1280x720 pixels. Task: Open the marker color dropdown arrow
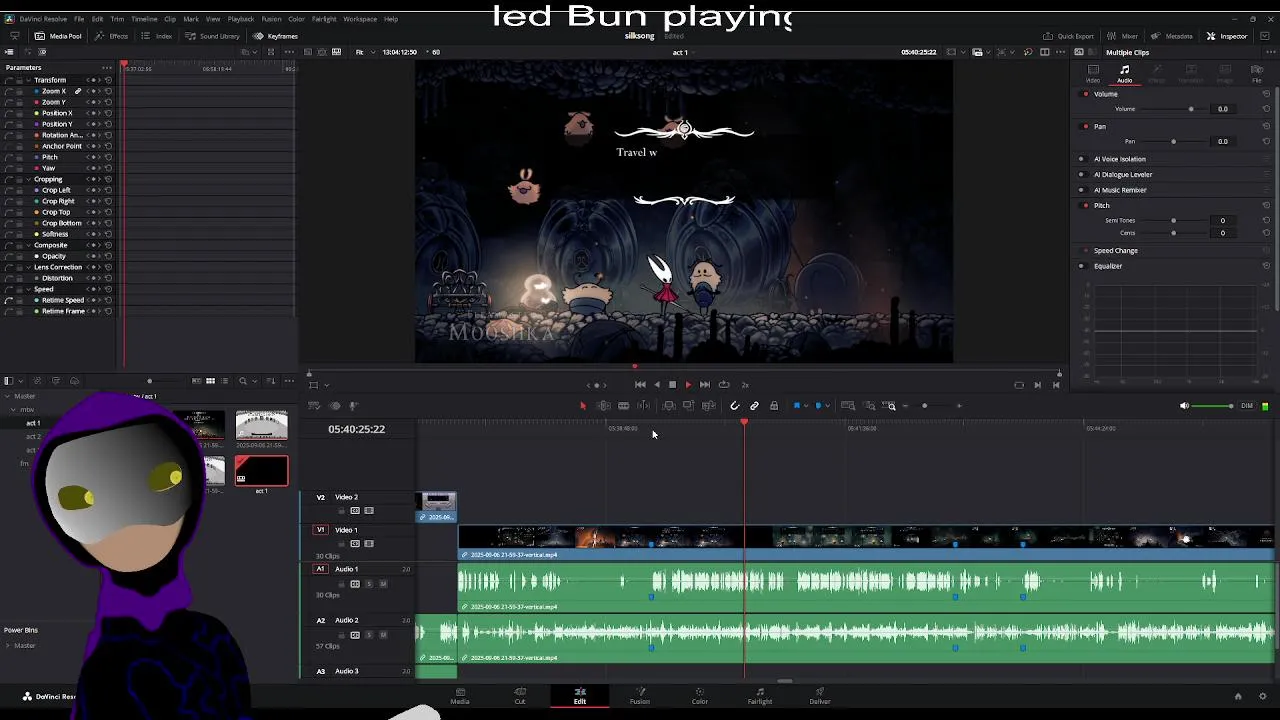tap(827, 406)
